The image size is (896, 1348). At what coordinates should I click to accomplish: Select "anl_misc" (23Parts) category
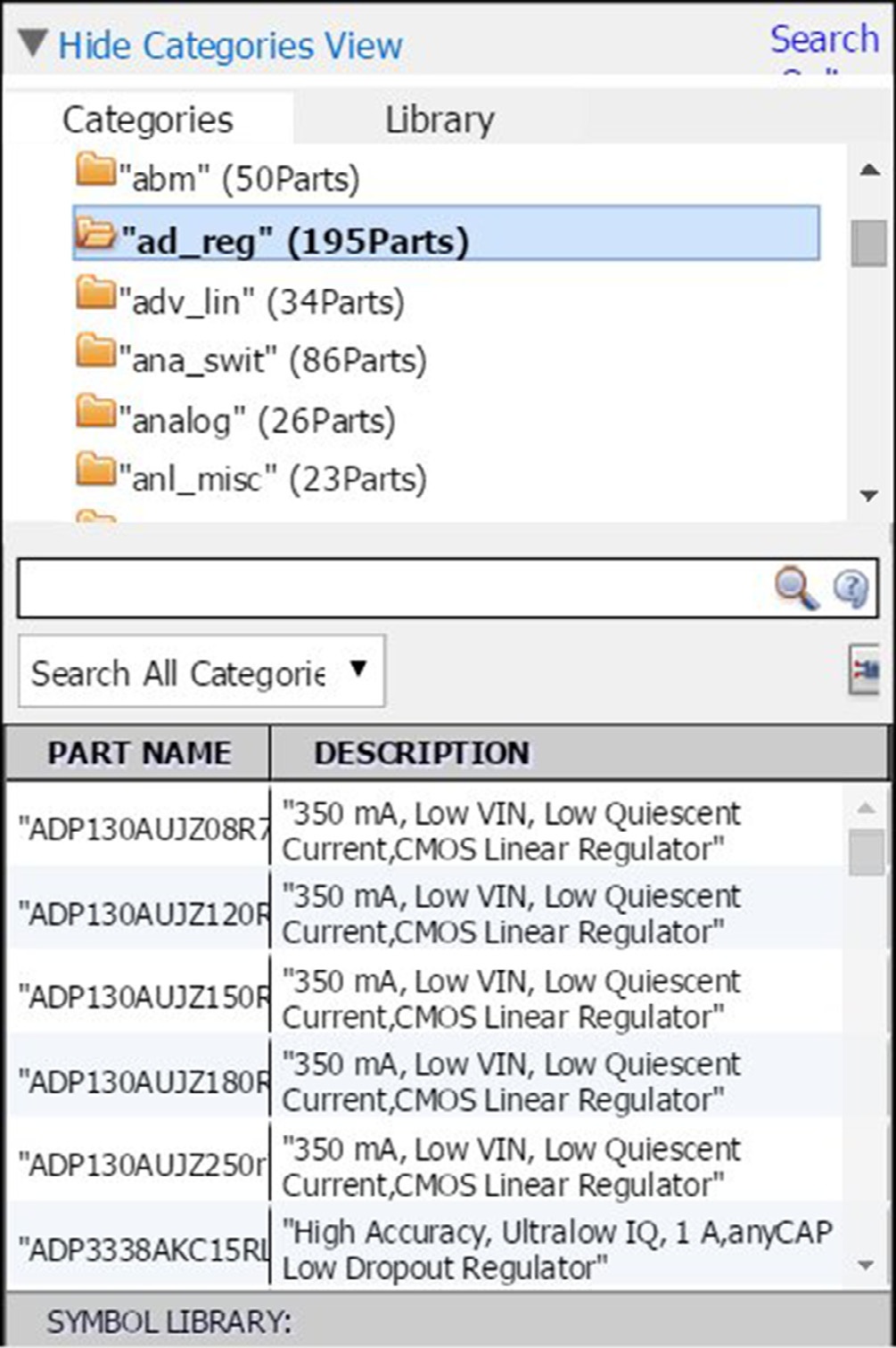click(x=273, y=479)
